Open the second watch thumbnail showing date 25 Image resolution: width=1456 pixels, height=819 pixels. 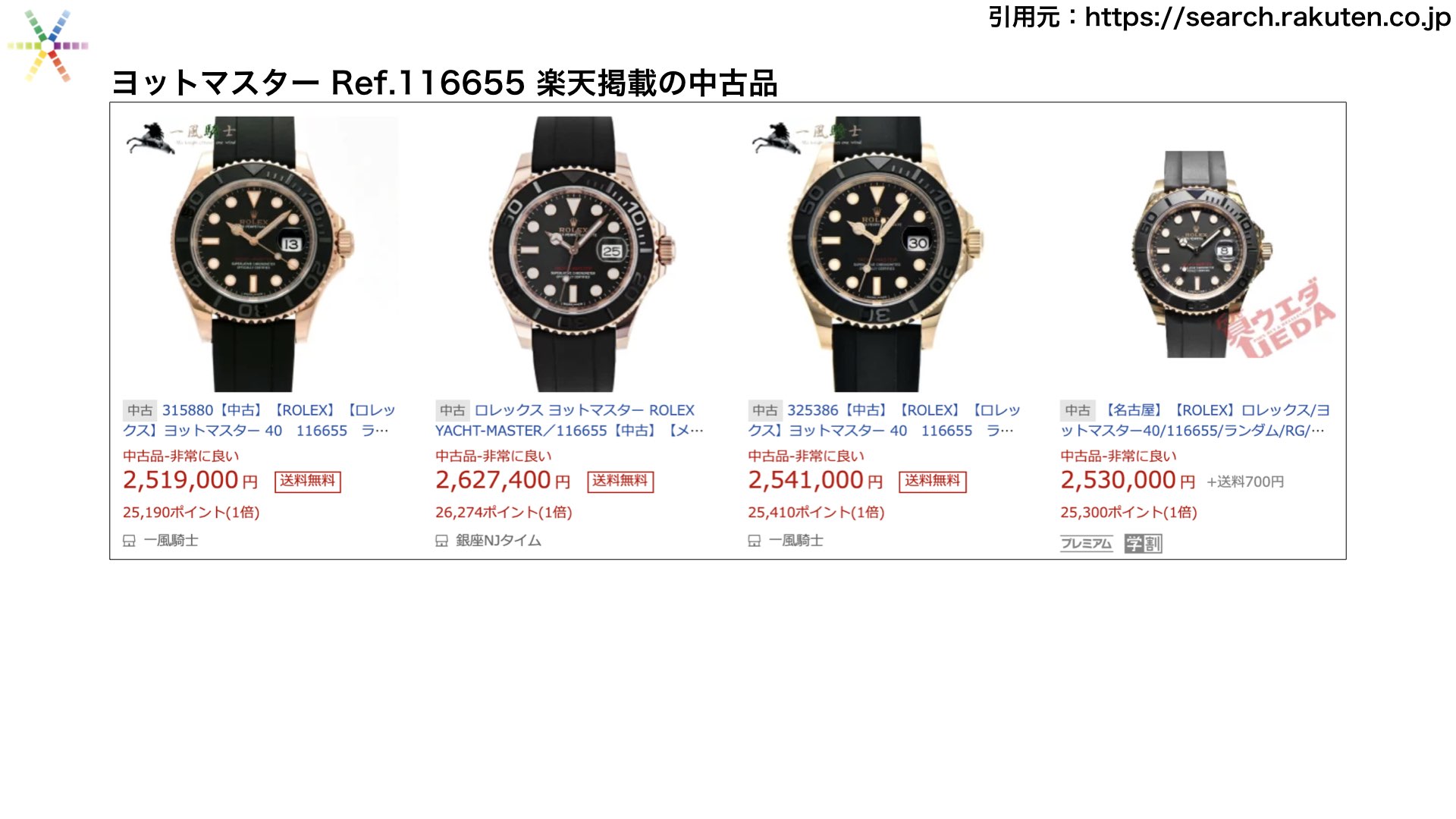point(574,254)
